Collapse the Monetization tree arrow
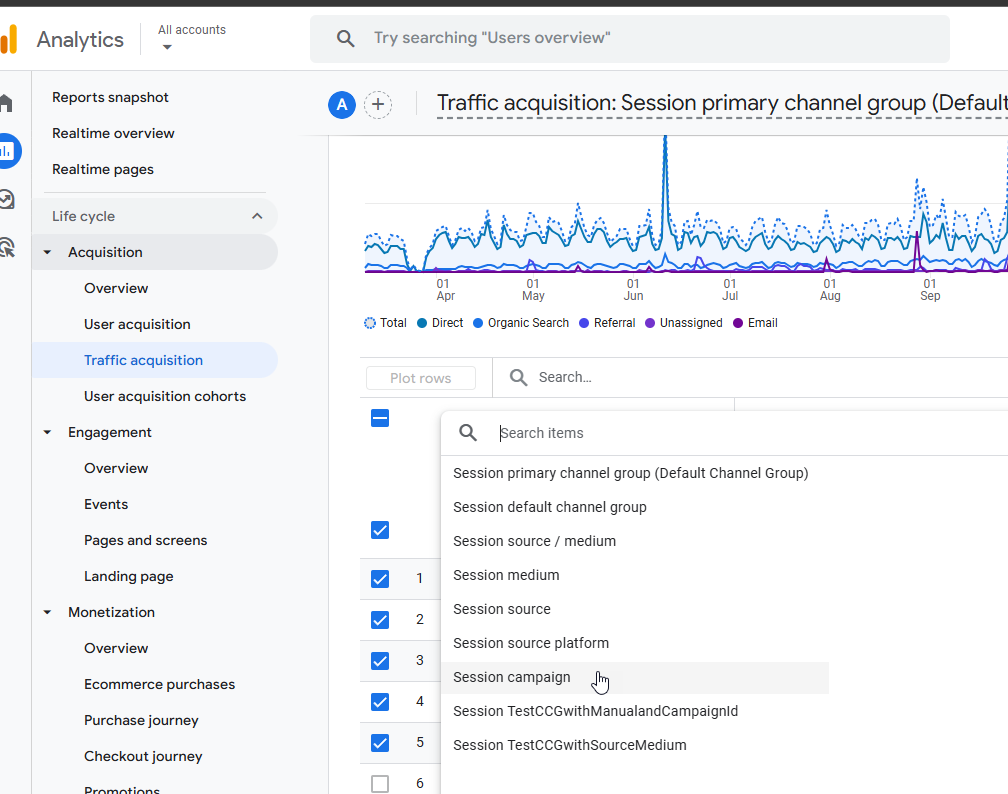Image resolution: width=1008 pixels, height=794 pixels. tap(47, 612)
